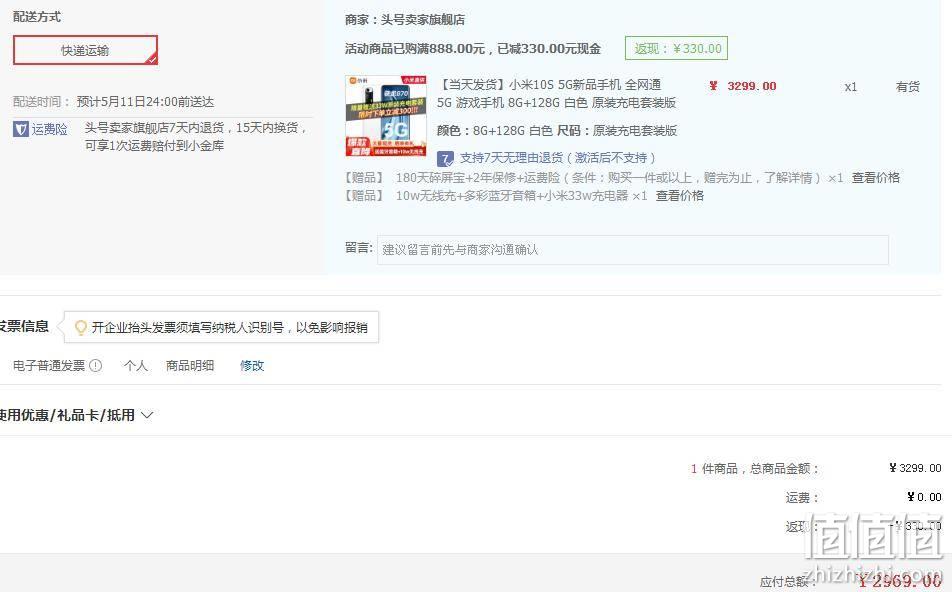Click the red price ¥3299.00
The height and width of the screenshot is (592, 952).
tap(743, 86)
